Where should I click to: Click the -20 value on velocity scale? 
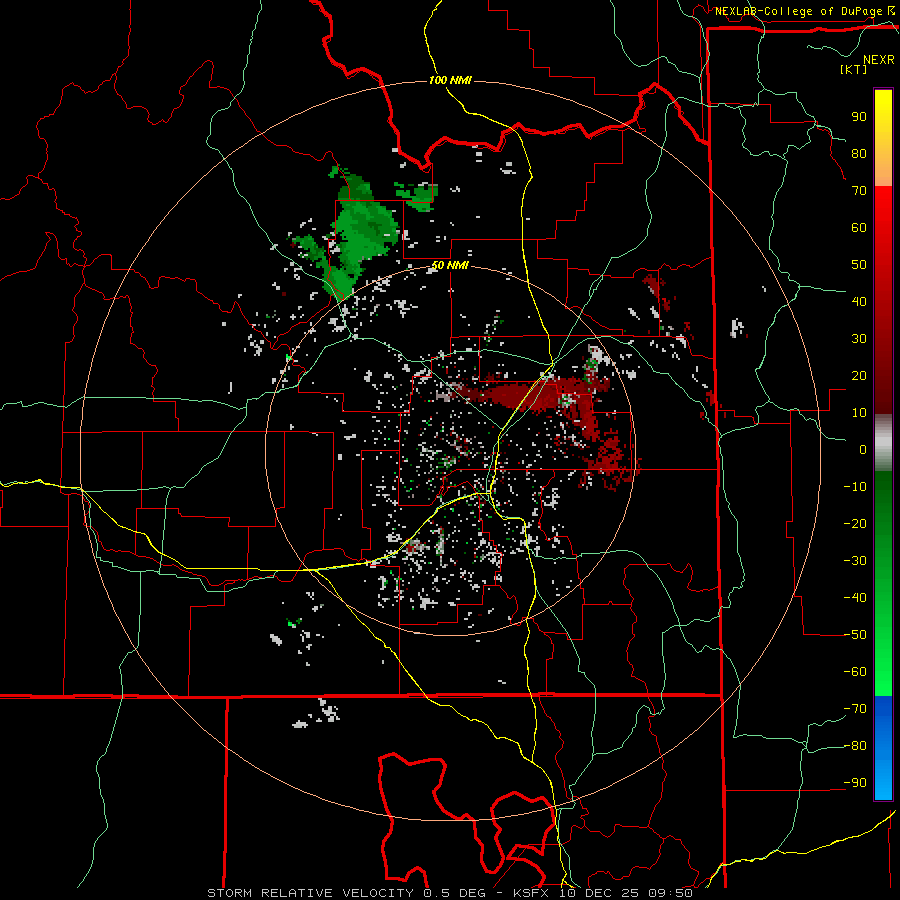[855, 524]
